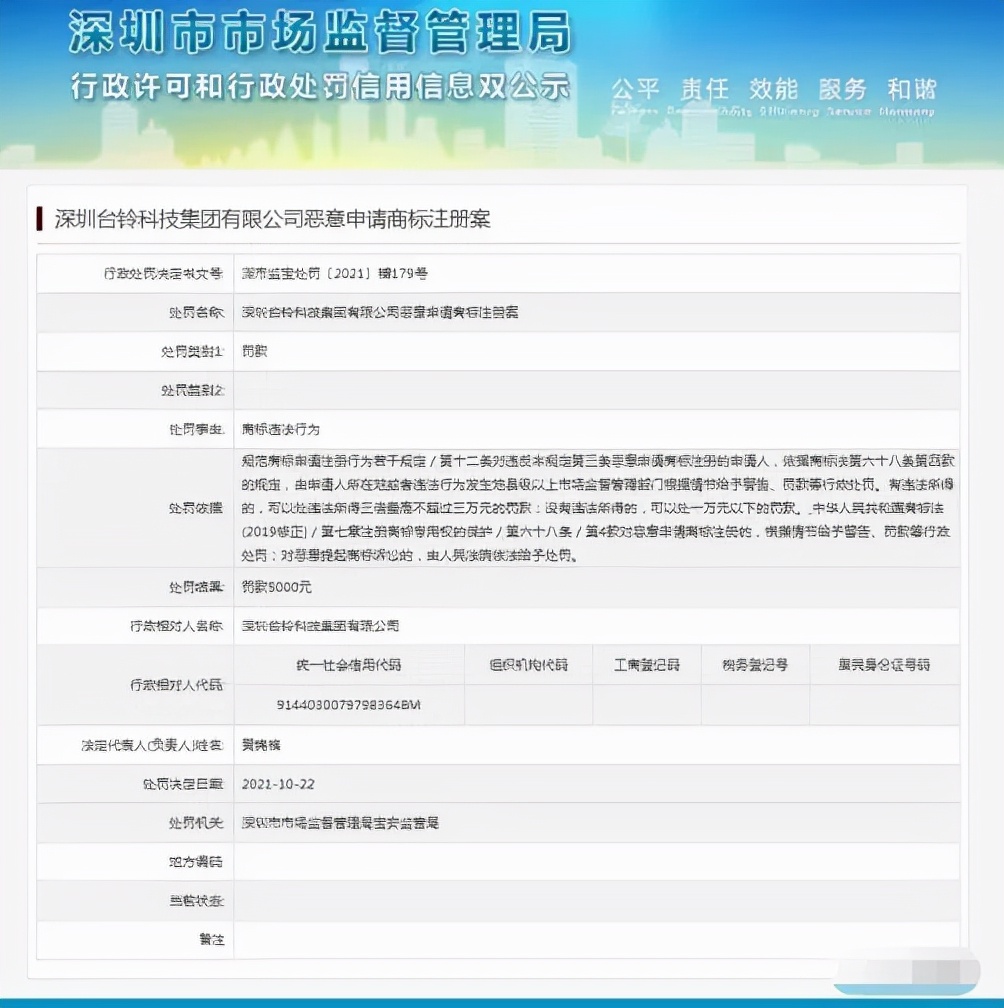Select the 行政处罚决定书文号 row label
The height and width of the screenshot is (1008, 1004).
coord(163,274)
